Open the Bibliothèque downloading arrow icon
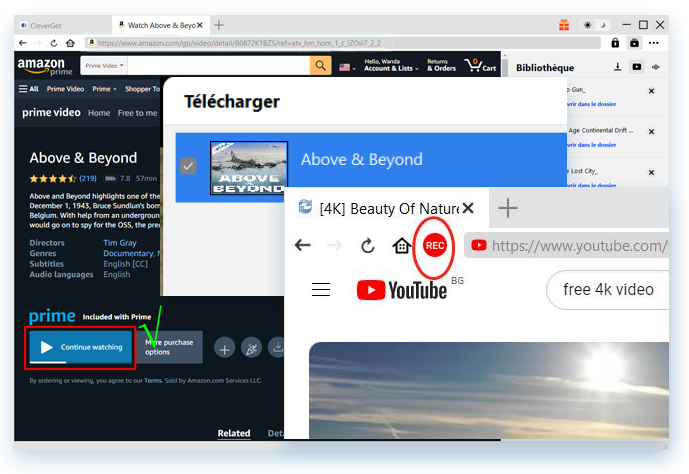The width and height of the screenshot is (689, 474). [x=617, y=67]
